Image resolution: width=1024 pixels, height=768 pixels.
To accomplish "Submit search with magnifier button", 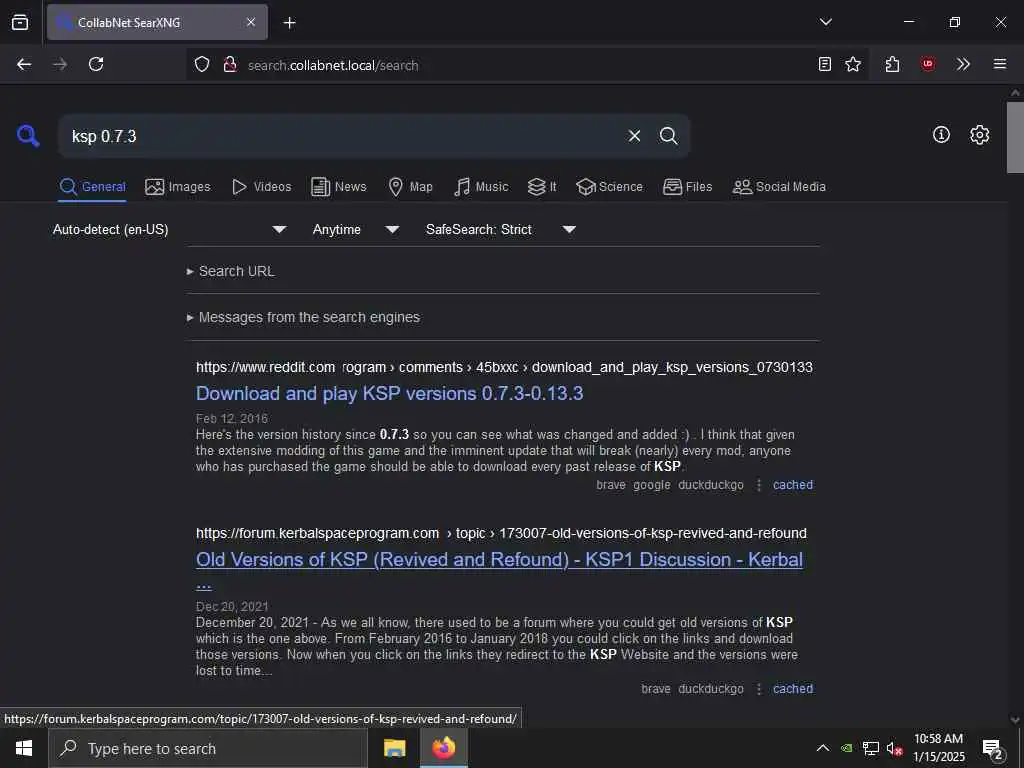I will pyautogui.click(x=668, y=136).
